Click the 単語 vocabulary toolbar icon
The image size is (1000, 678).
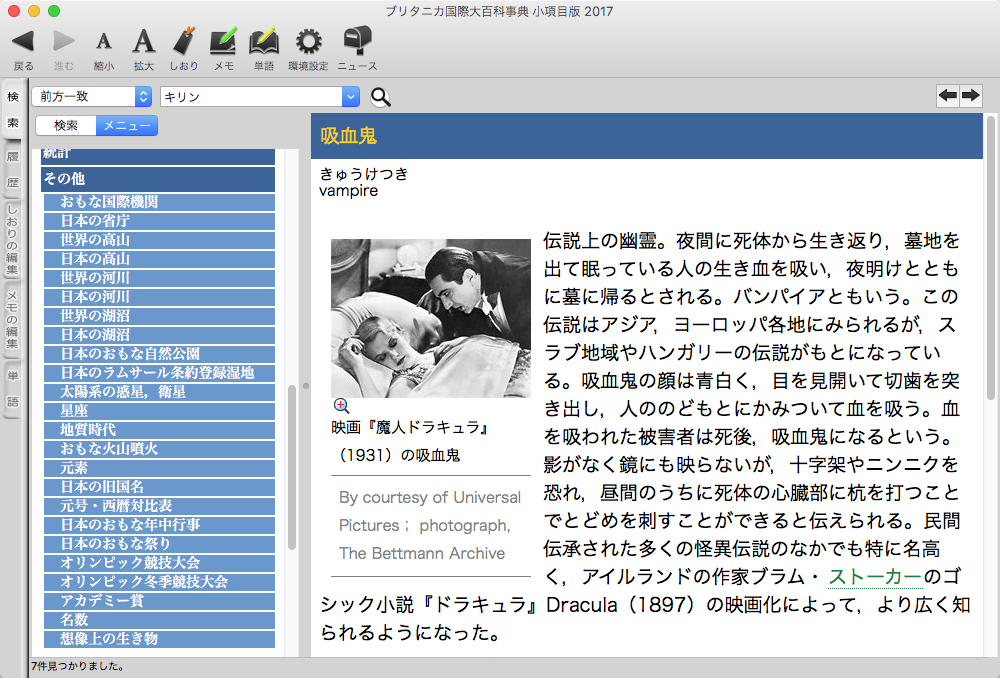(263, 42)
